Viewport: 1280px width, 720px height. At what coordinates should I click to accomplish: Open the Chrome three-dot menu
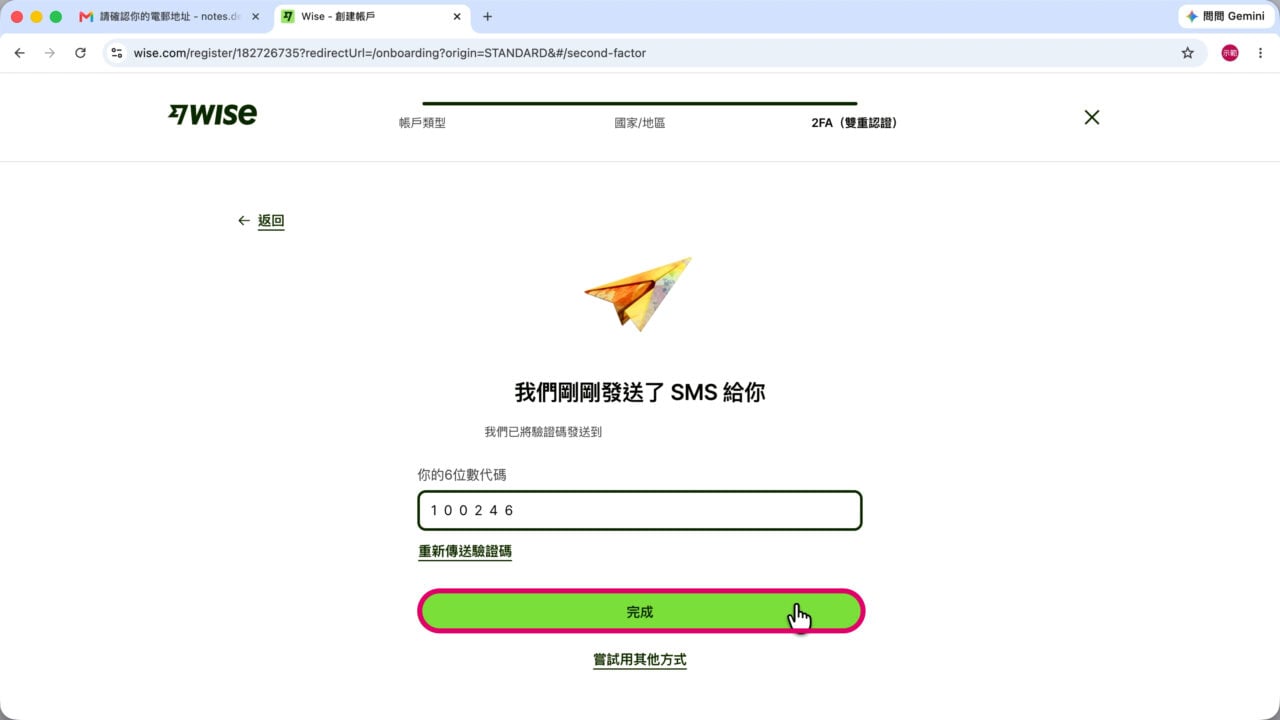pos(1260,53)
